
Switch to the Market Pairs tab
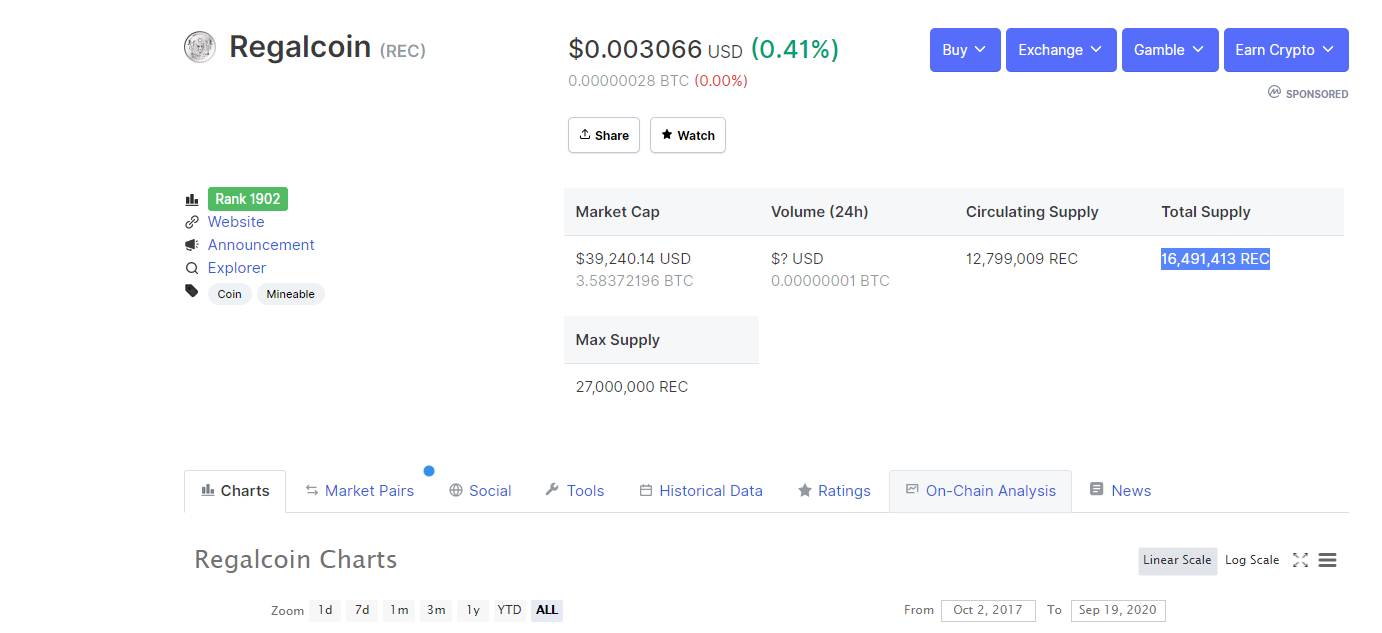tap(359, 491)
